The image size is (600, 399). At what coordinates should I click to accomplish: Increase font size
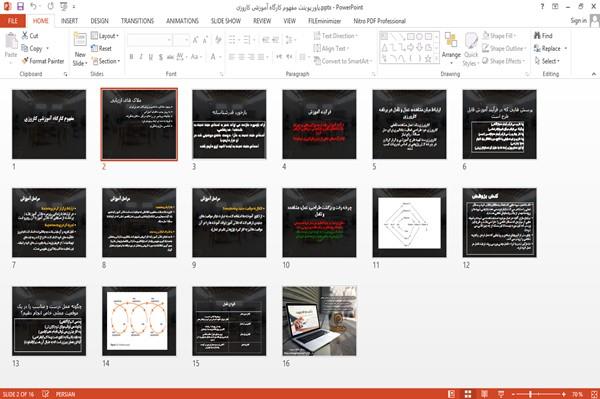click(x=196, y=40)
